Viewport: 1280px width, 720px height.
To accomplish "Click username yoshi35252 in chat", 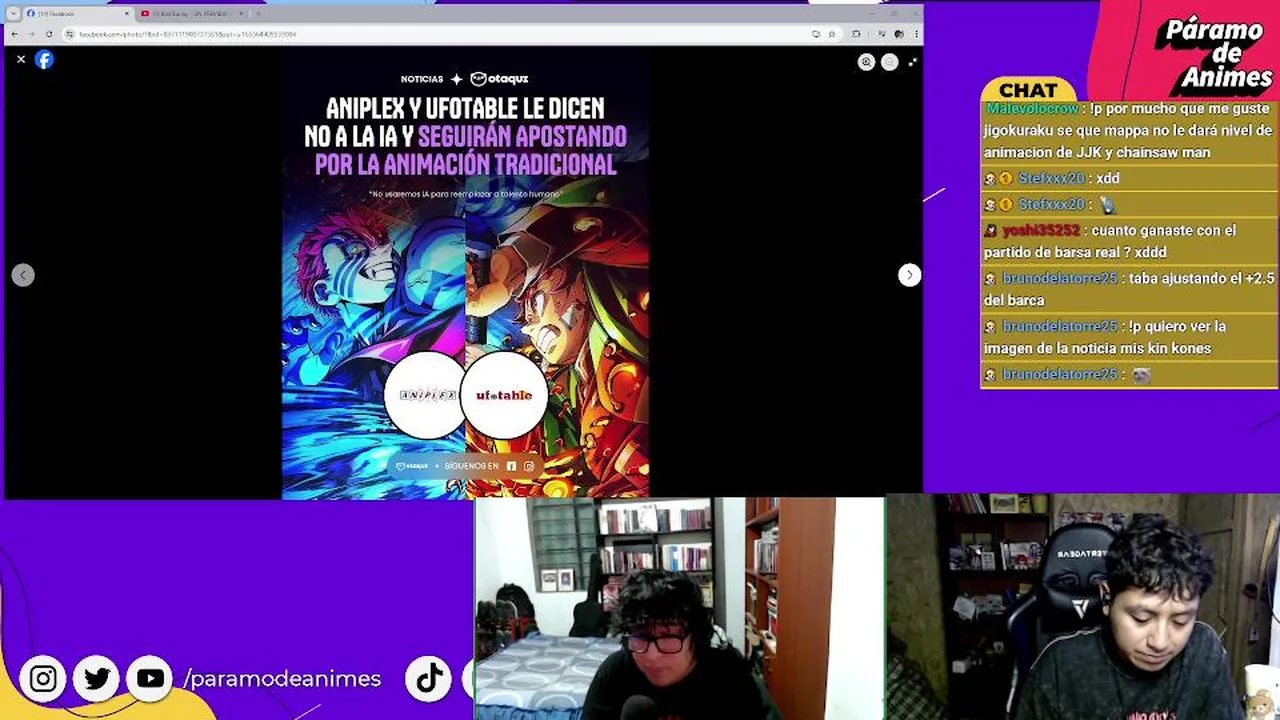I will pyautogui.click(x=1041, y=230).
